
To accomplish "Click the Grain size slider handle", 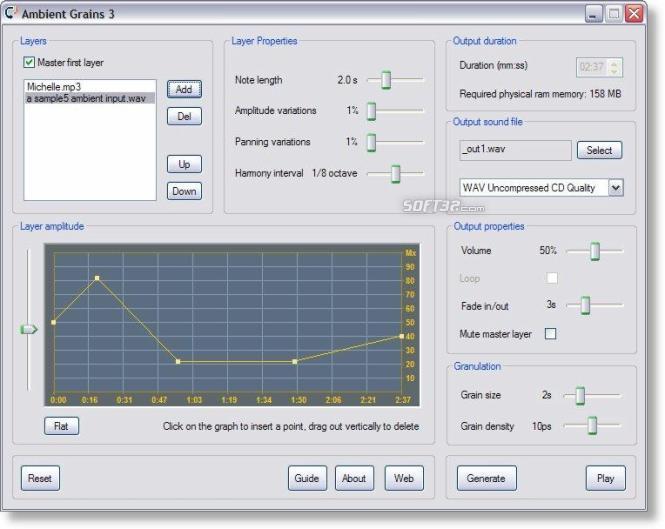I will (580, 395).
